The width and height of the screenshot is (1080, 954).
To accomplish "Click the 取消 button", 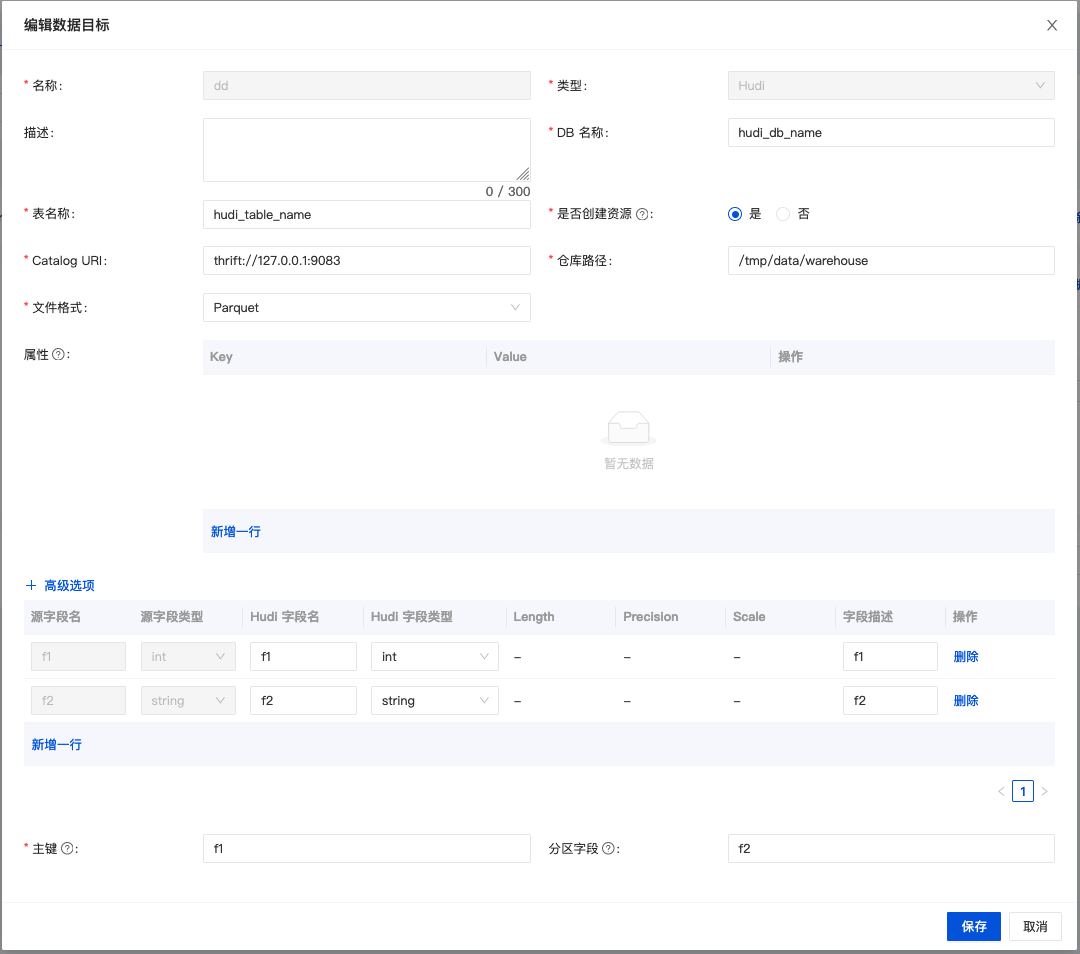I will [x=1035, y=927].
